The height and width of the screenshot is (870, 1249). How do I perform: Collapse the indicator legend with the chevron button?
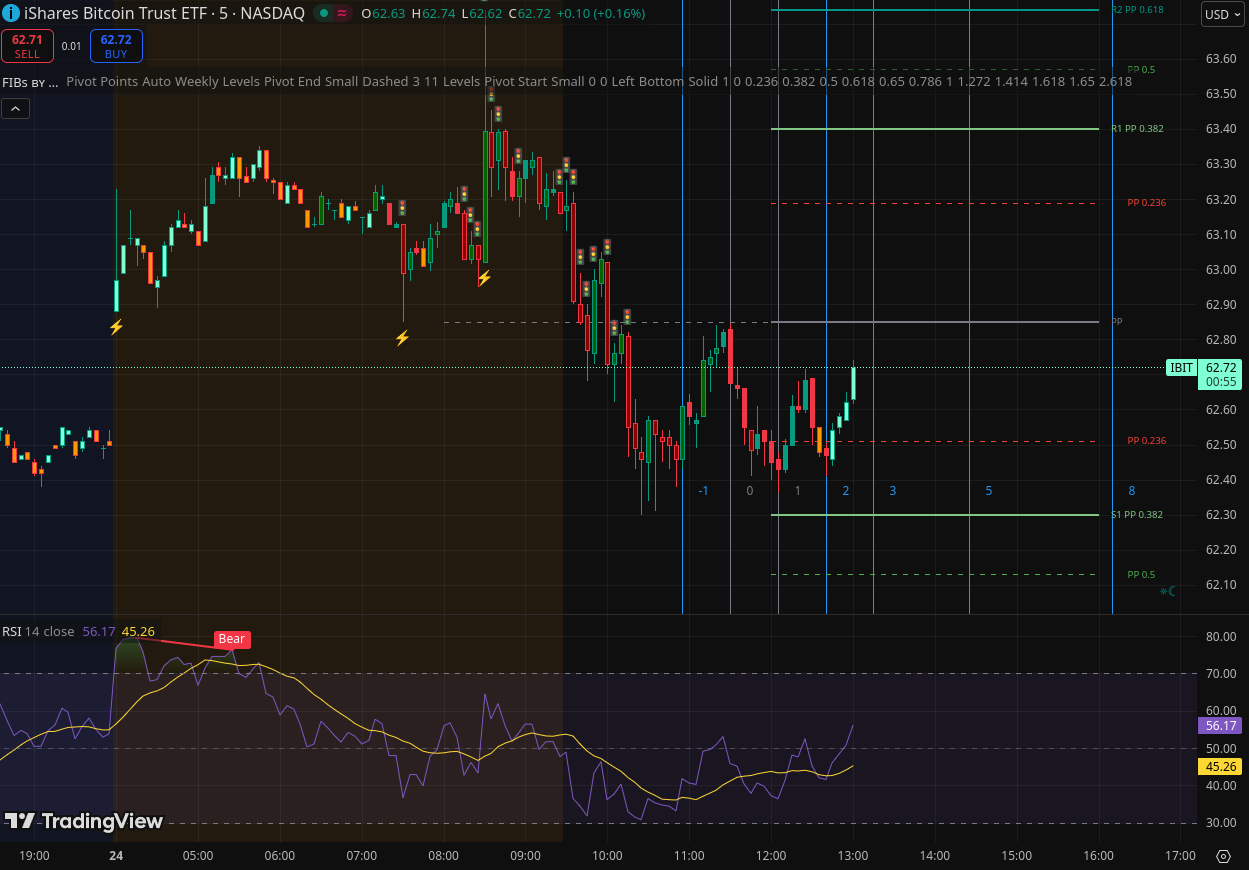(x=15, y=108)
